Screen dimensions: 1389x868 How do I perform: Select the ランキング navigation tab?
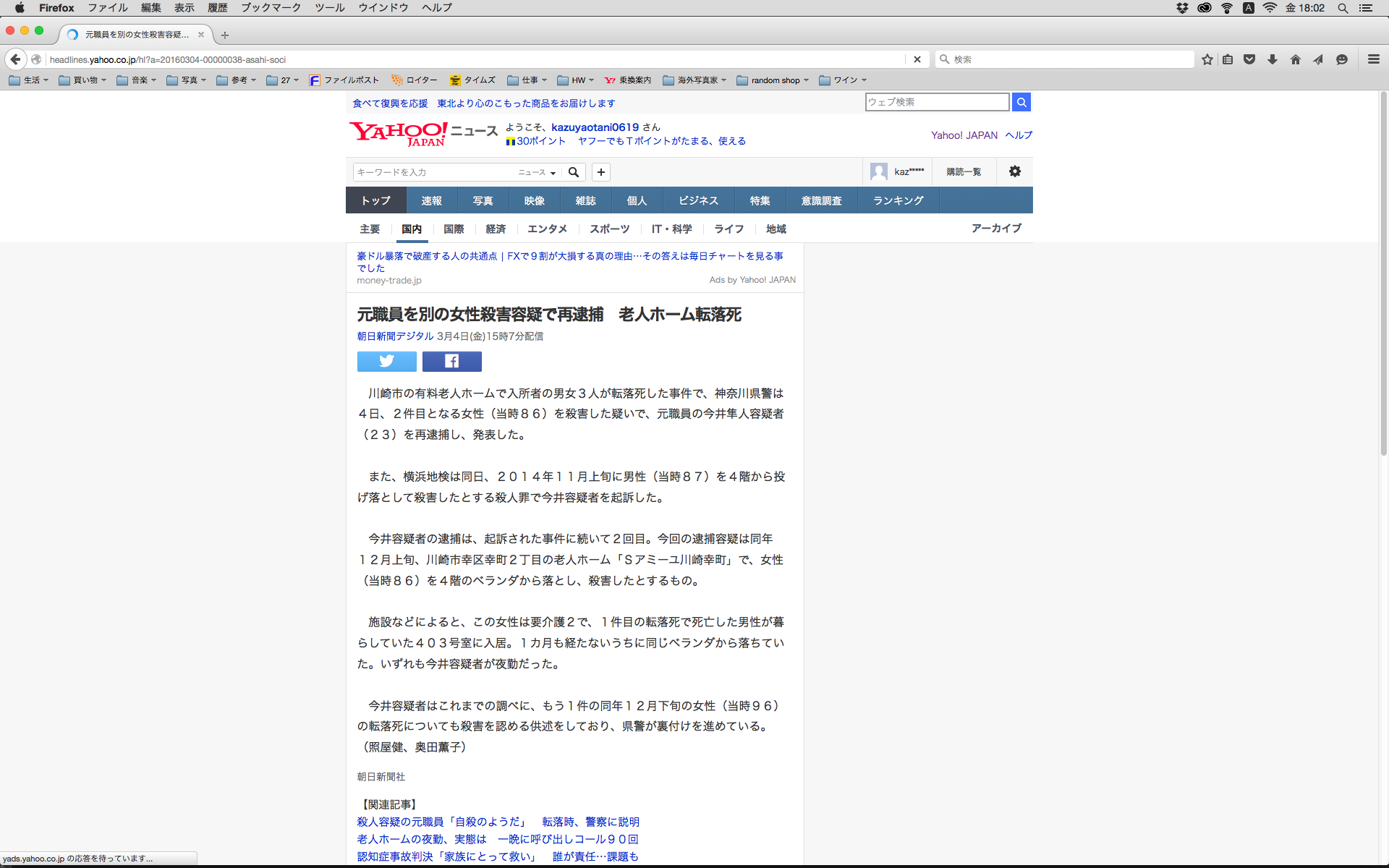tap(898, 200)
